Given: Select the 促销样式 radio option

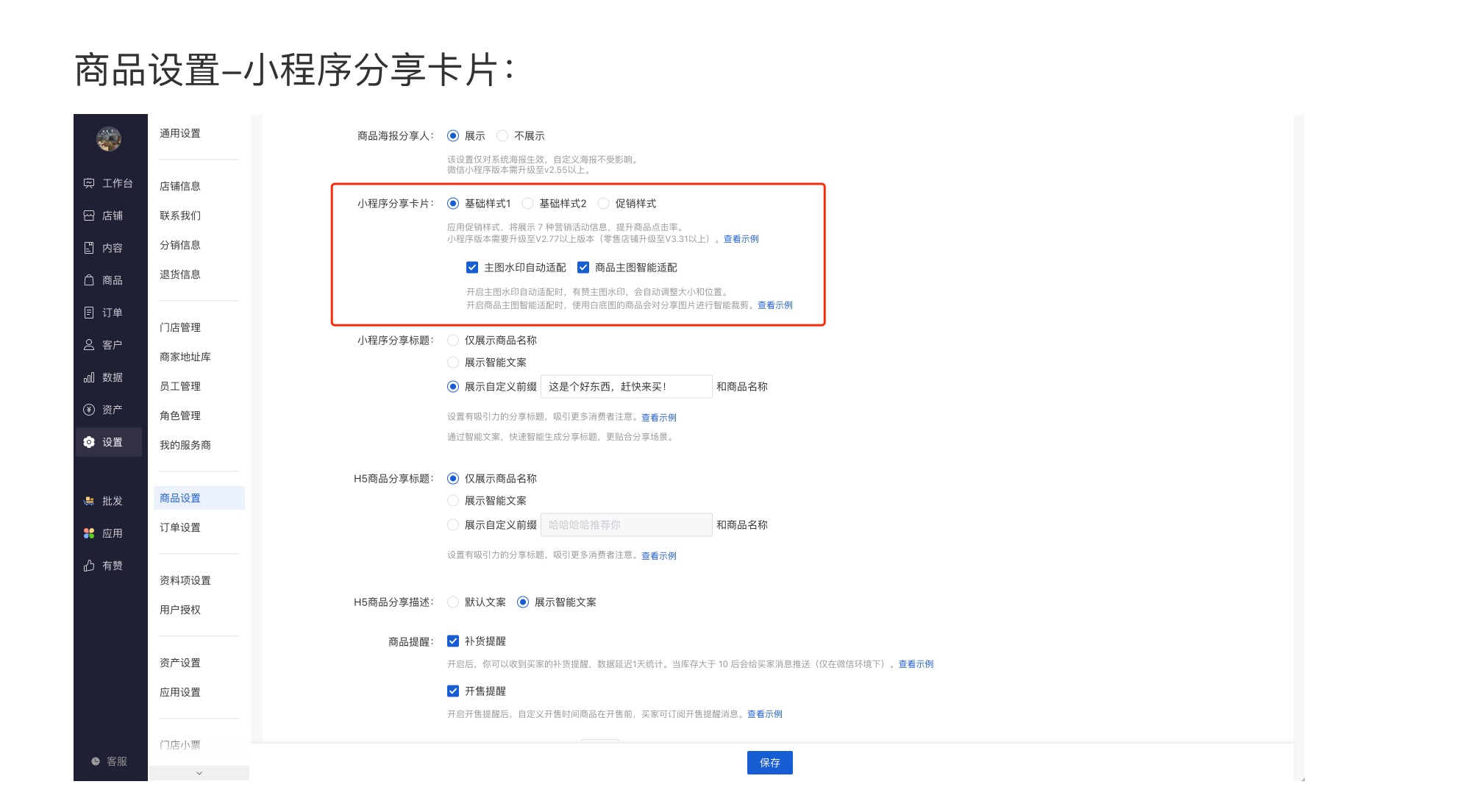Looking at the screenshot, I should [x=603, y=204].
